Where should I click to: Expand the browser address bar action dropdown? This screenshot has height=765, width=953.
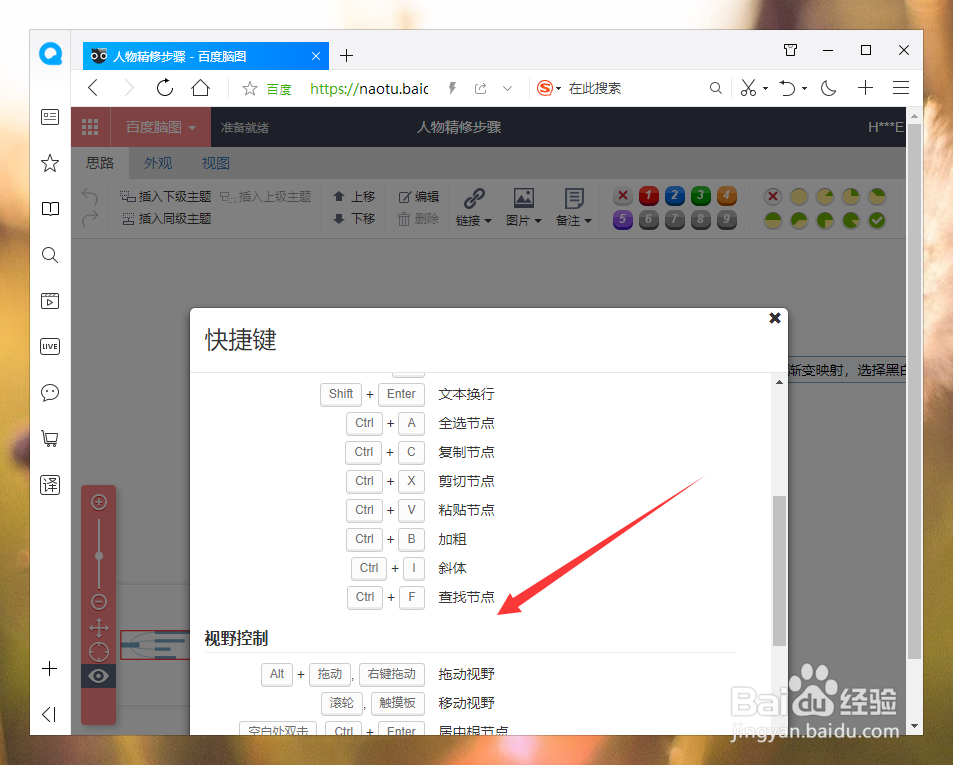coord(507,88)
